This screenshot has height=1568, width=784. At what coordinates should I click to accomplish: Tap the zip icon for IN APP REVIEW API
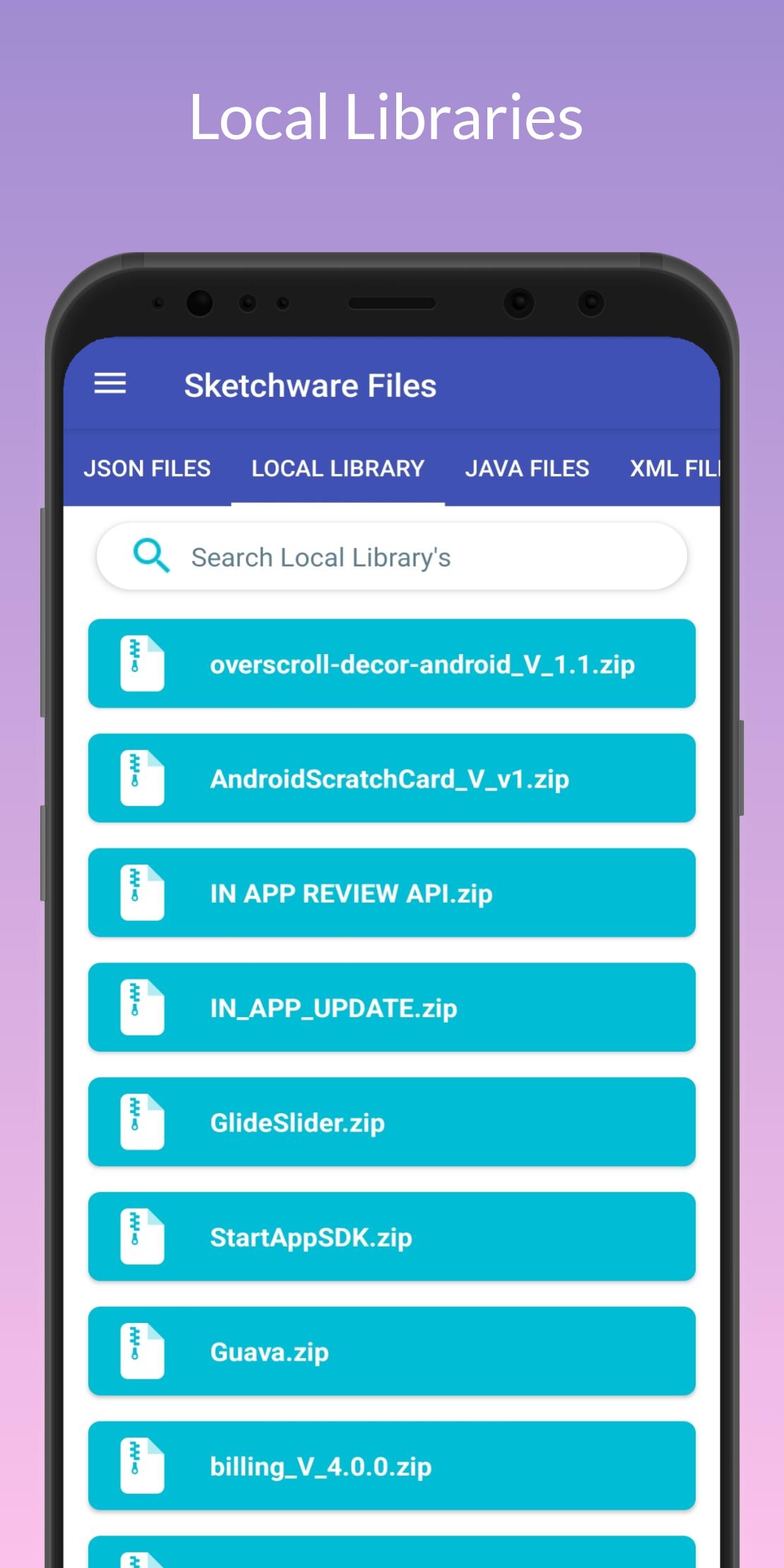142,893
